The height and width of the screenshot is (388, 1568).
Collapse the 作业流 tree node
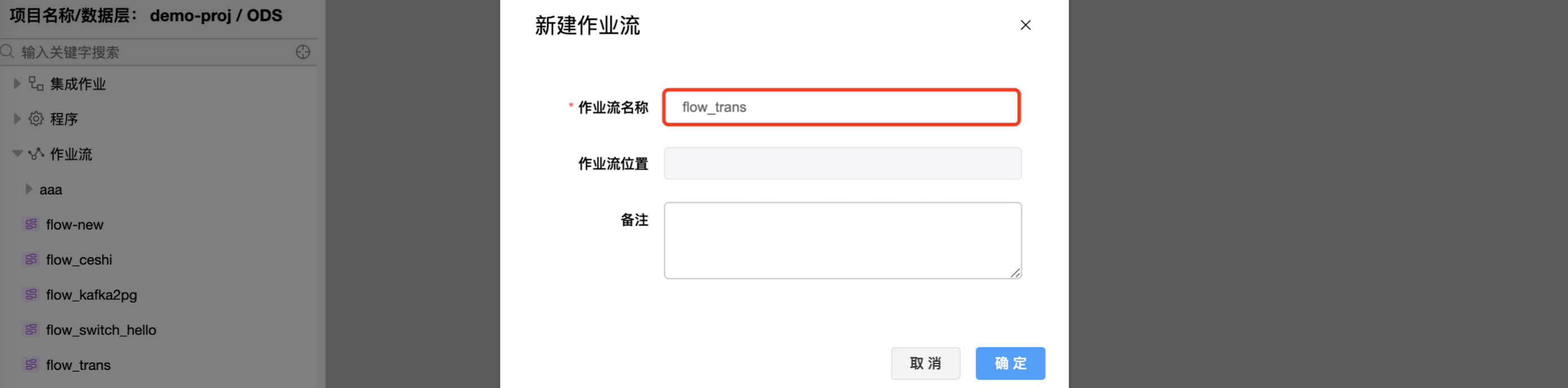(17, 154)
